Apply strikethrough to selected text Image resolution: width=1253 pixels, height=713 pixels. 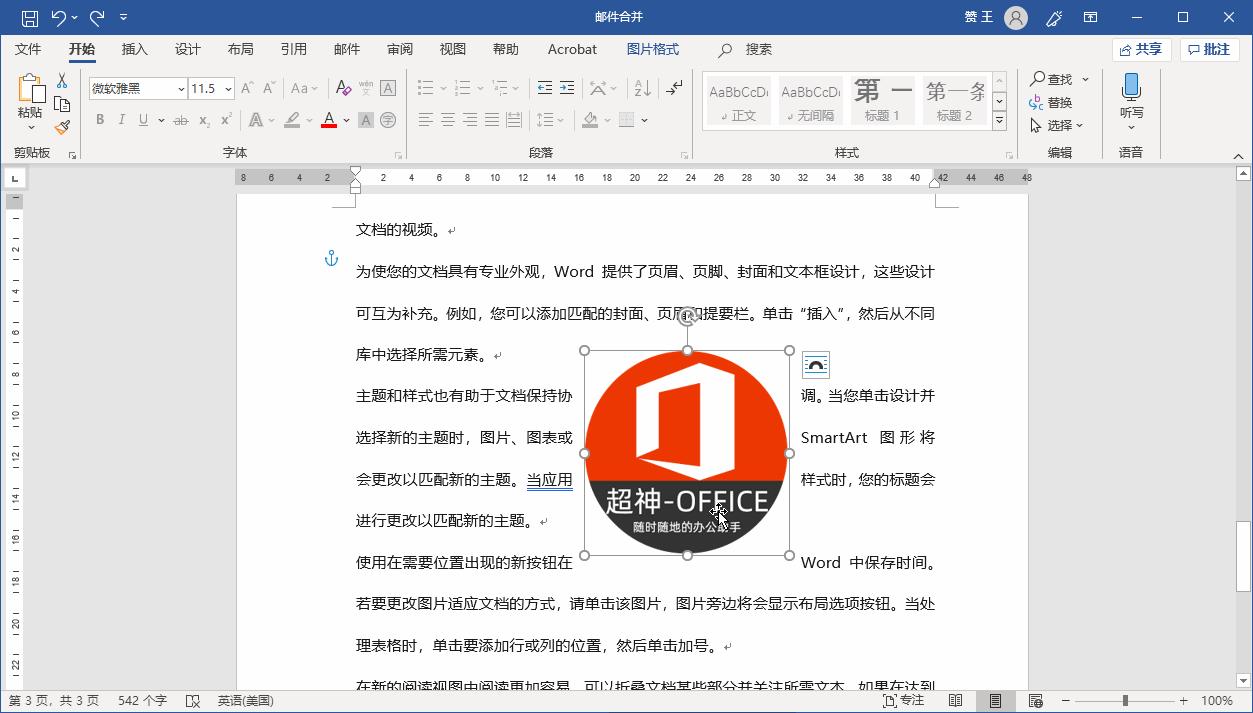[x=180, y=119]
